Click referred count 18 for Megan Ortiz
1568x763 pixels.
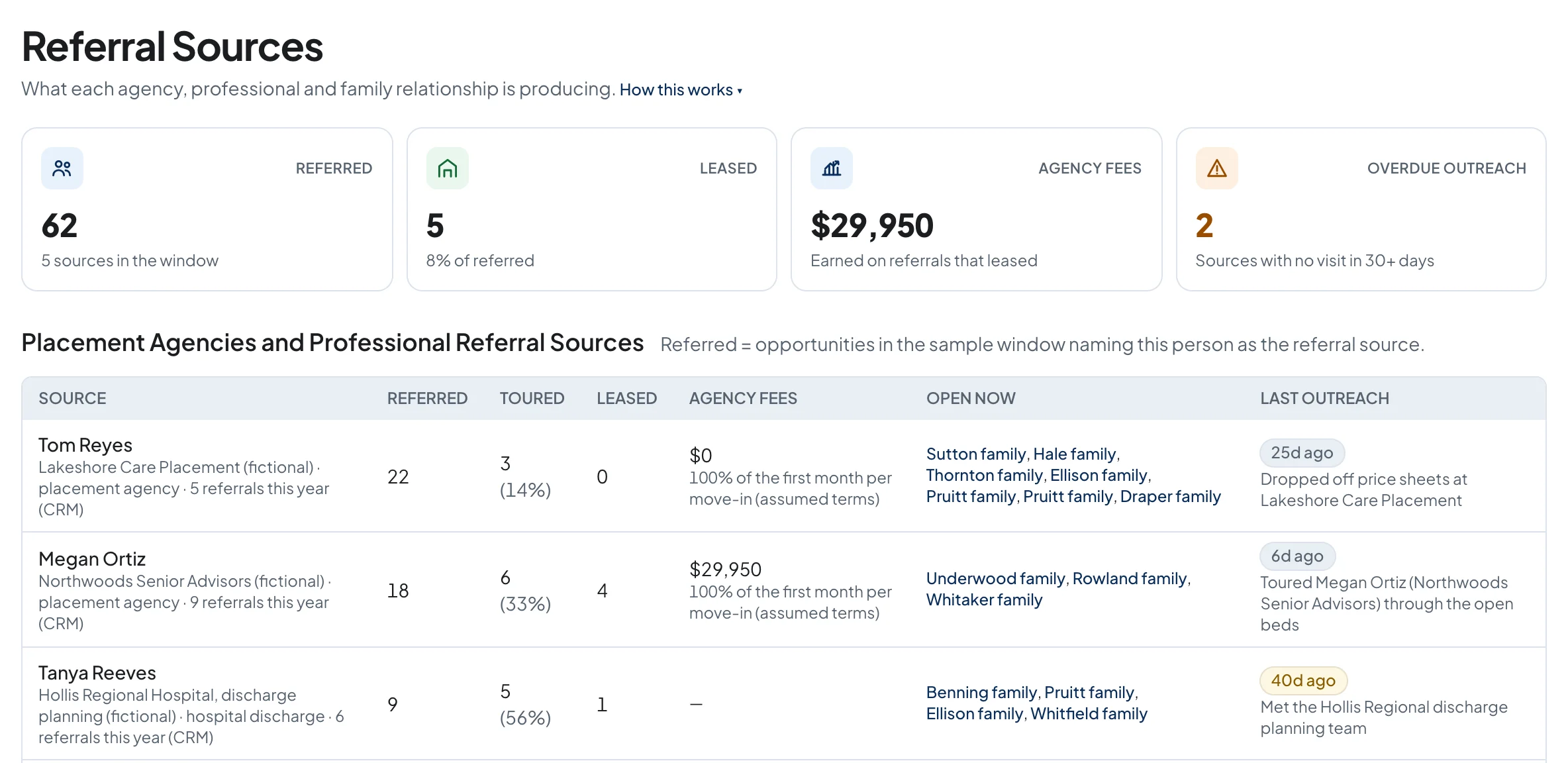coord(398,591)
